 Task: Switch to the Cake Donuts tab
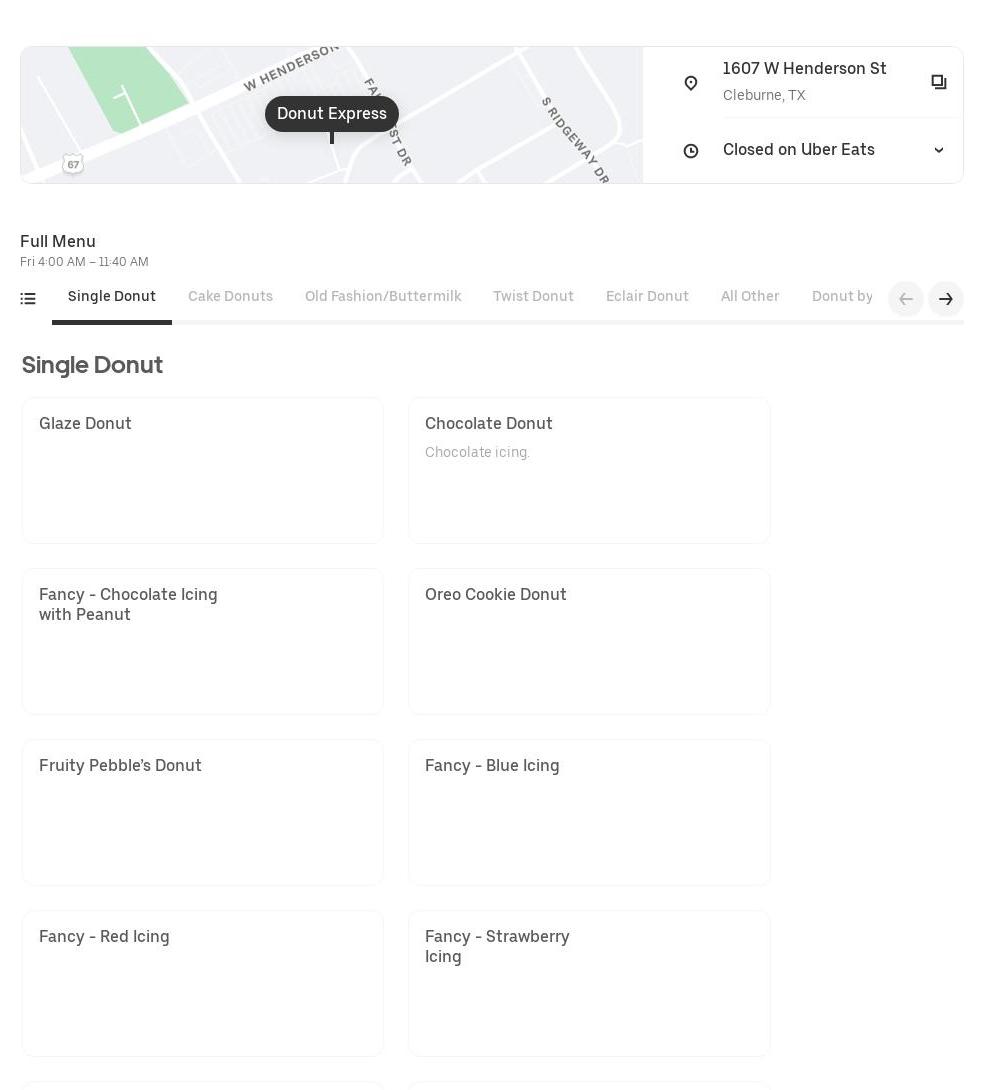coord(230,296)
